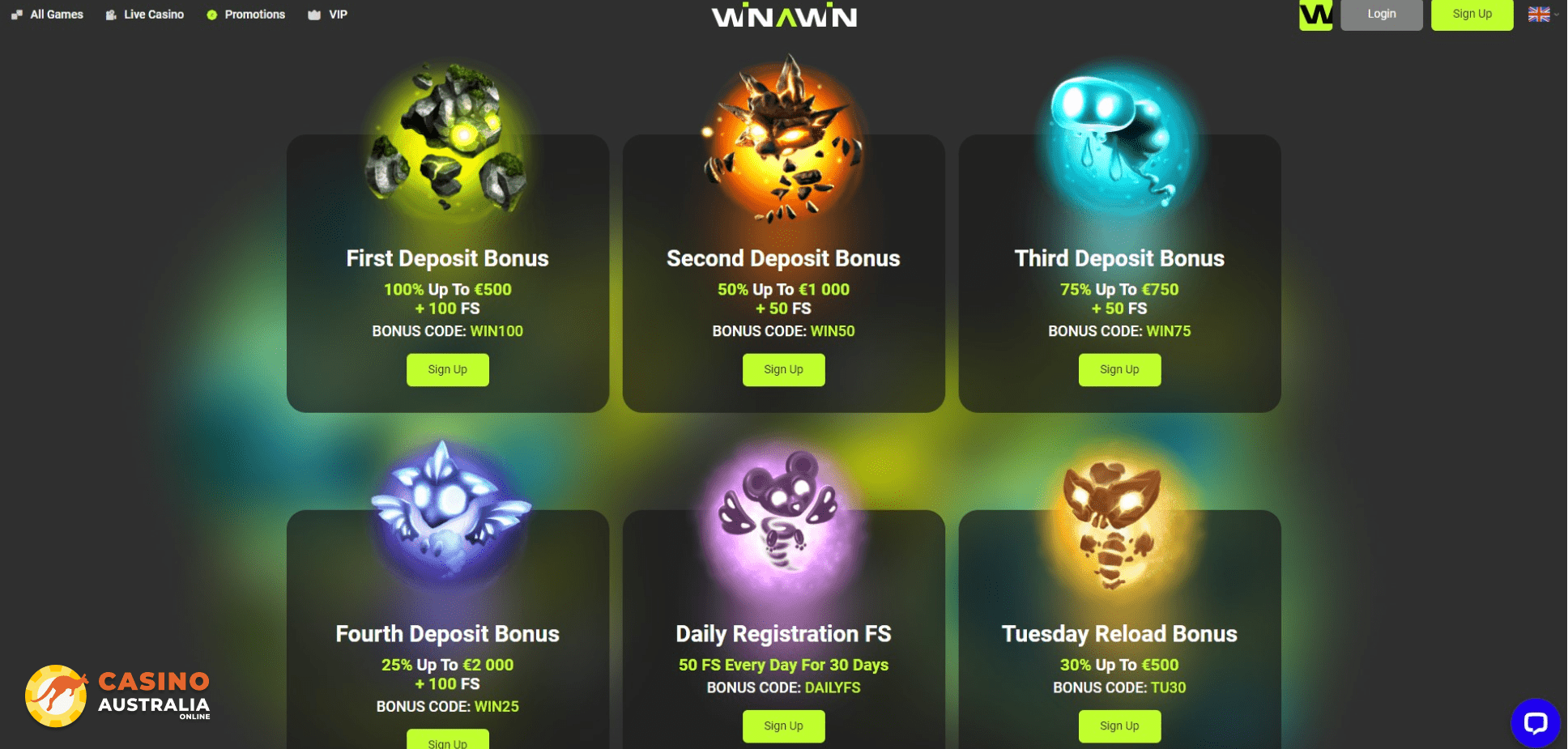This screenshot has width=1568, height=749.
Task: Open the live chat bubble icon
Action: pos(1535,722)
